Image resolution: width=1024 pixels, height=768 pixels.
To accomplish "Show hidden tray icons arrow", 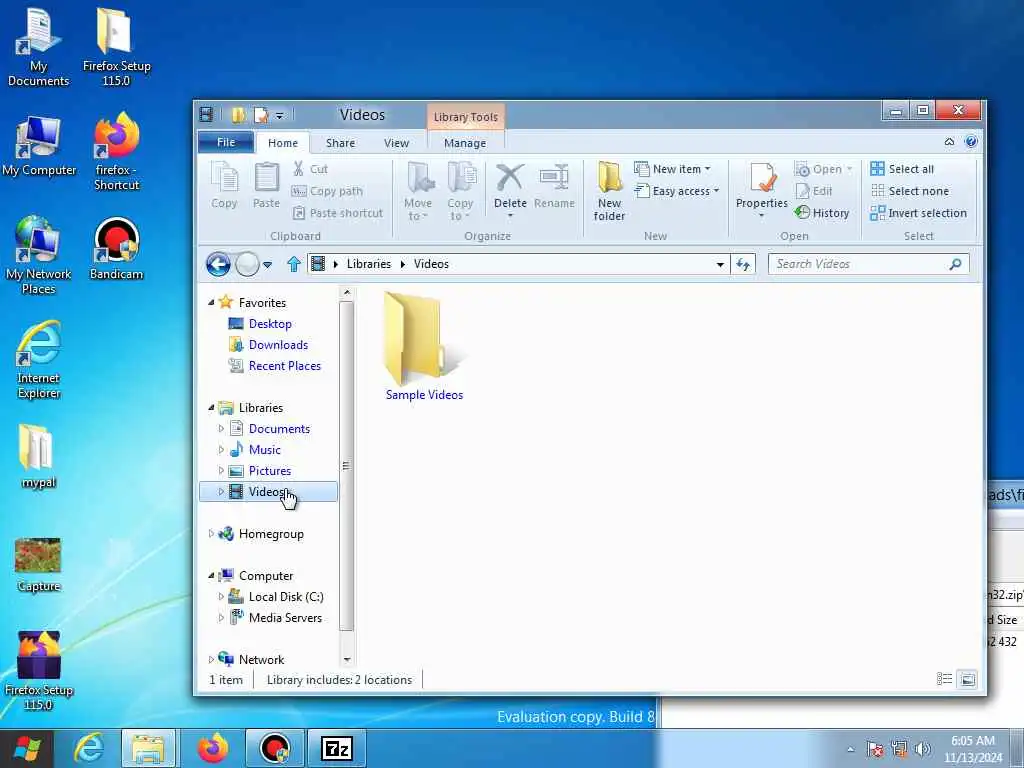I will pyautogui.click(x=850, y=749).
